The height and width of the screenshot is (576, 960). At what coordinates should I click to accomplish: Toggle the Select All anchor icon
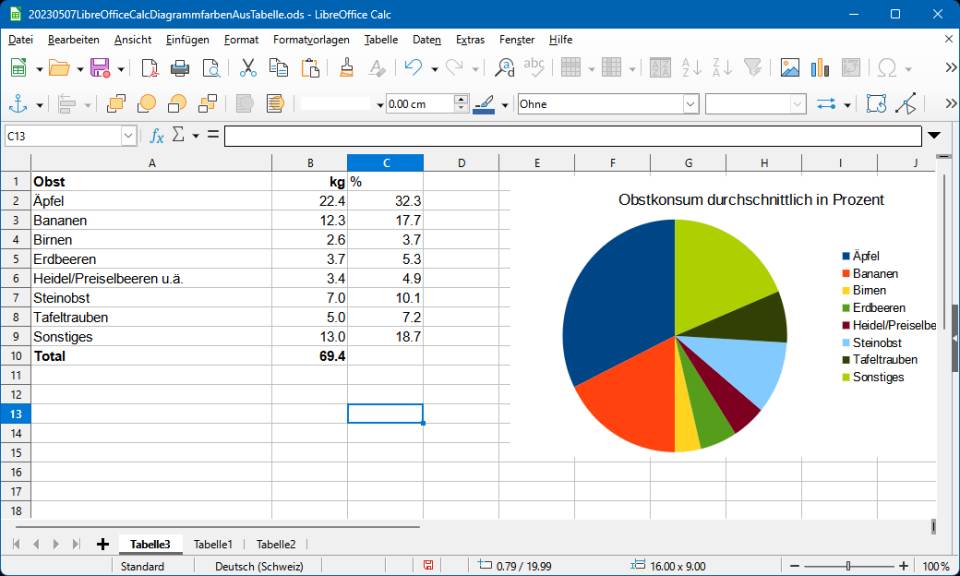point(19,103)
